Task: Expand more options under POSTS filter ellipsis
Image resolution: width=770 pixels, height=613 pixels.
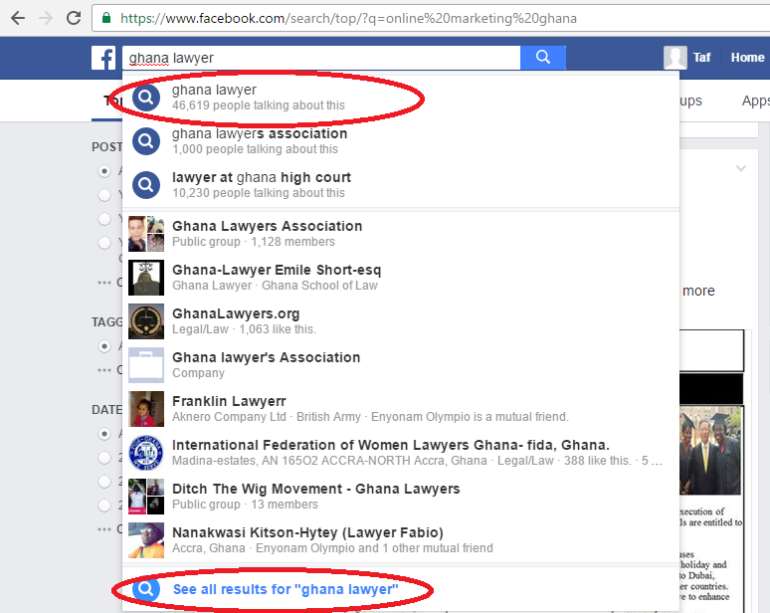Action: pos(104,282)
